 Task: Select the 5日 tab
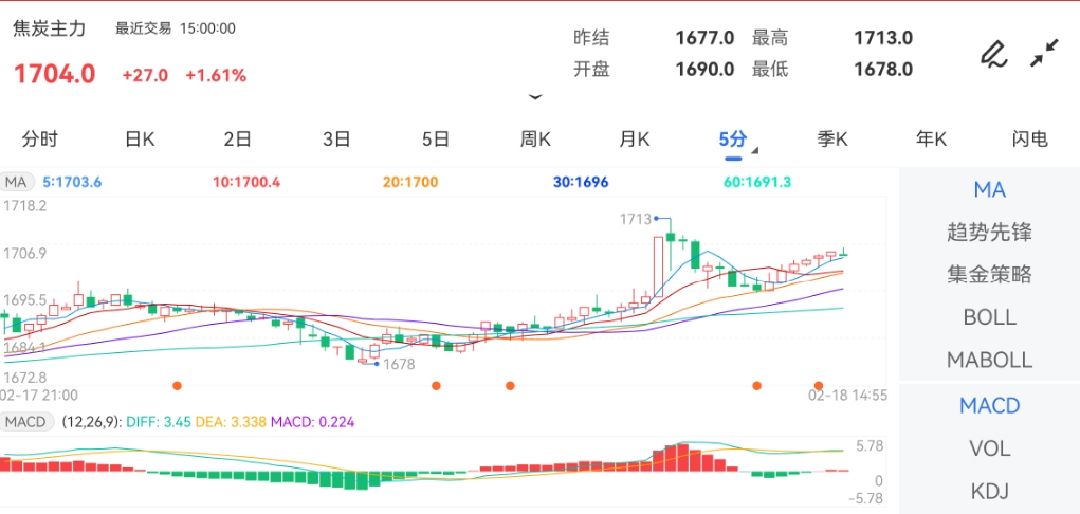pyautogui.click(x=435, y=139)
